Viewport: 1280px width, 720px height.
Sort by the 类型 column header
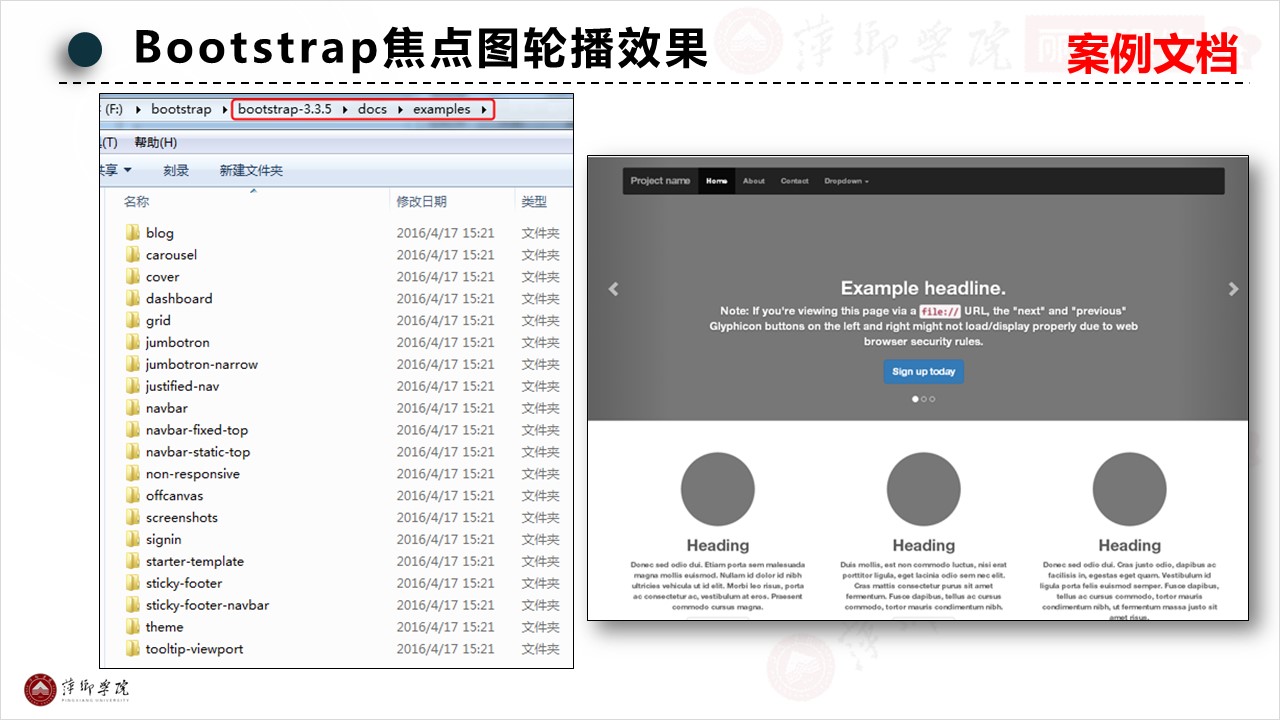pos(534,201)
